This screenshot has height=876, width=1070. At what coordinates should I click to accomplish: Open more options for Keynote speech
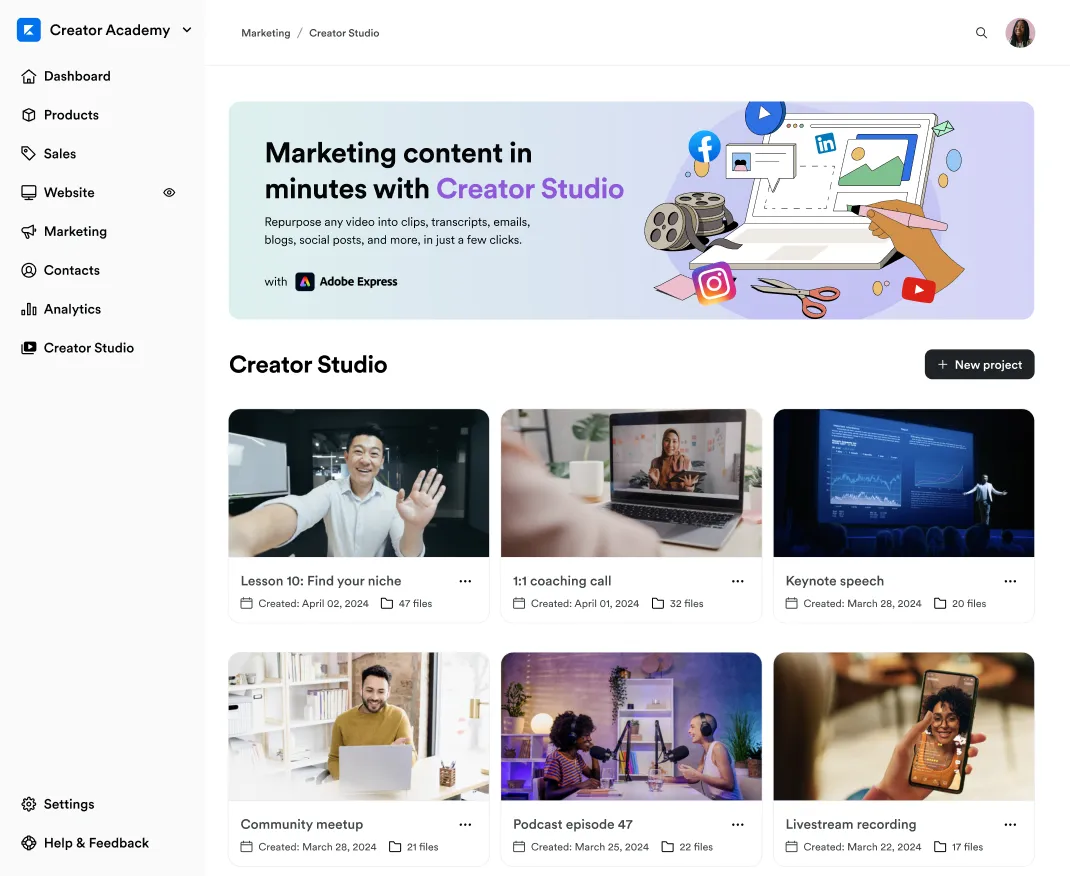pos(1010,581)
